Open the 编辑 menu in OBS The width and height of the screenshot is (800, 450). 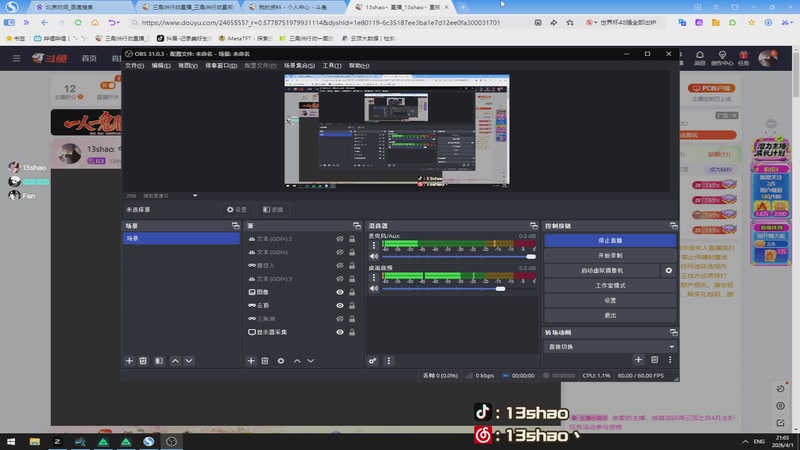click(161, 65)
